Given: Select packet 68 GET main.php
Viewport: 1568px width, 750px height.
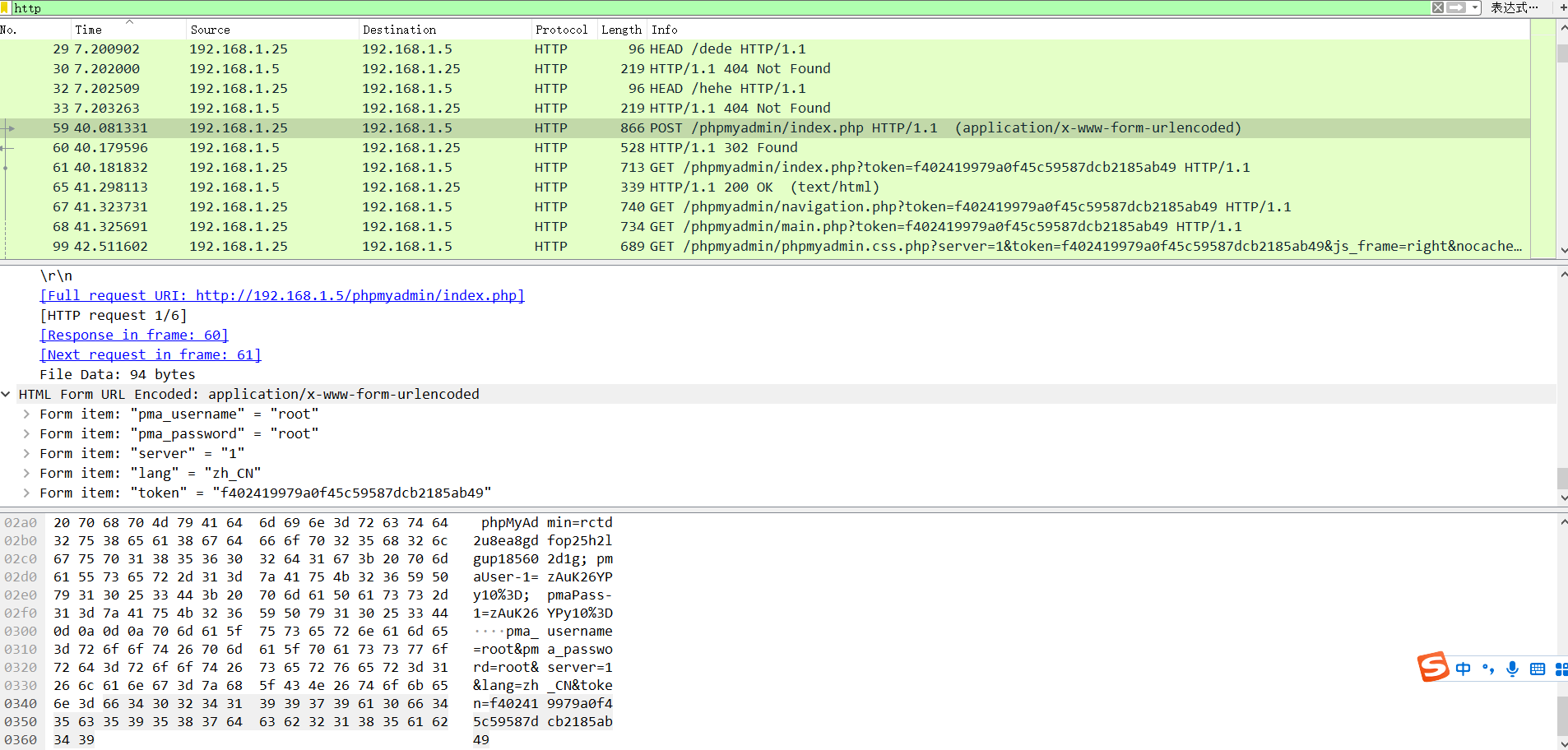Looking at the screenshot, I should pos(765,227).
